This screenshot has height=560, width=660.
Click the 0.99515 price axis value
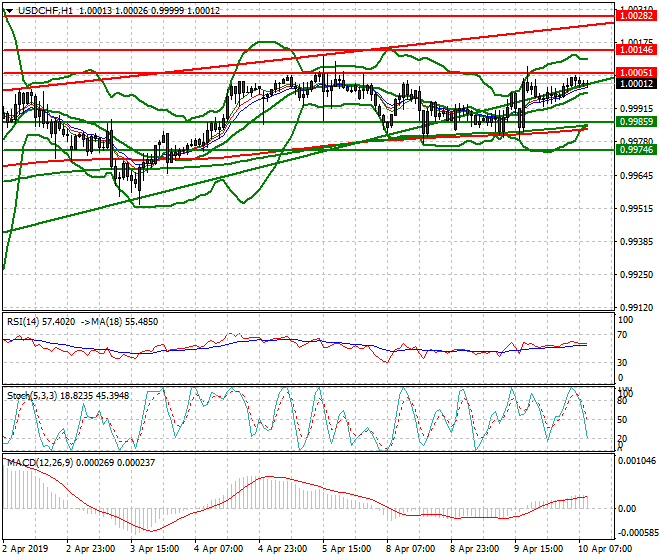[x=637, y=208]
